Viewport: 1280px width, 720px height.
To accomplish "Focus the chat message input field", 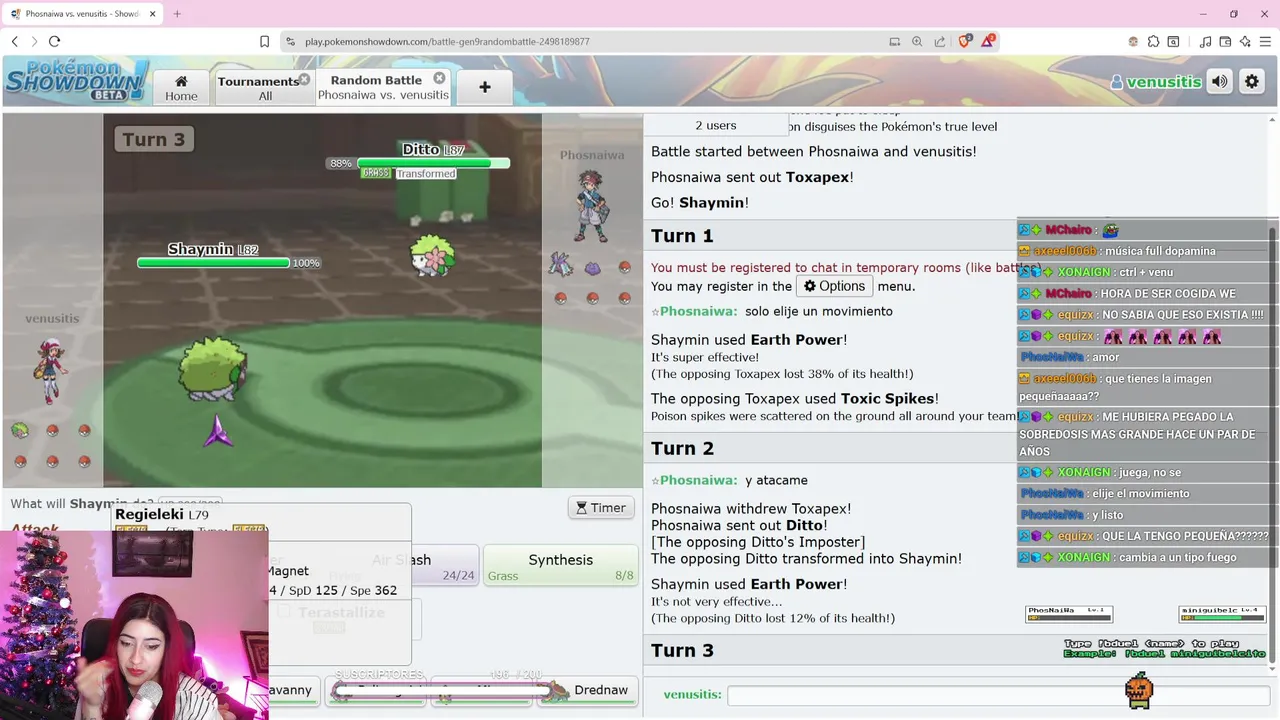I will pos(996,695).
